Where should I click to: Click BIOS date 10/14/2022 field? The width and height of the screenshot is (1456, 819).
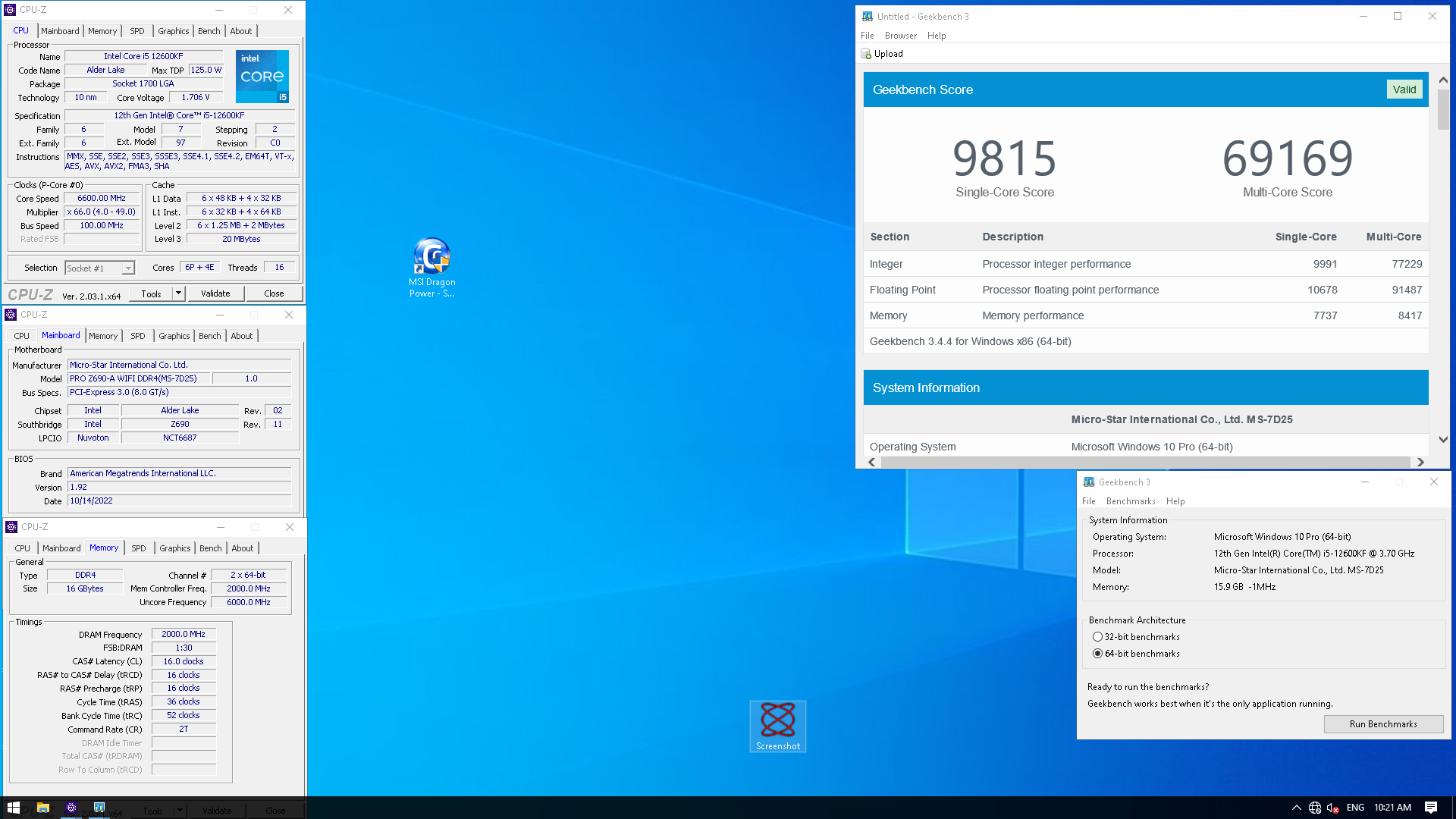tap(180, 500)
